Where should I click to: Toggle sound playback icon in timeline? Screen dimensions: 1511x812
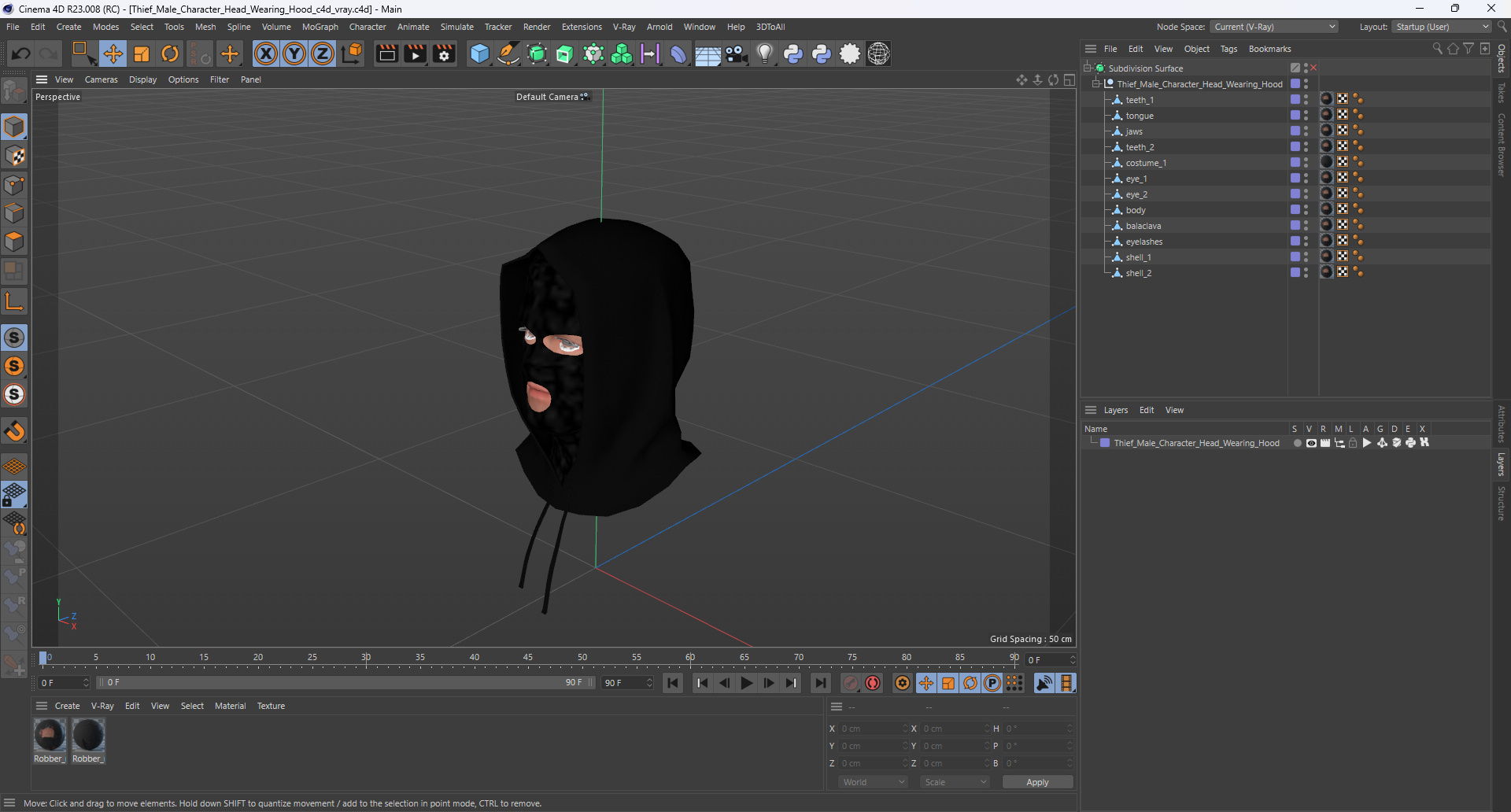pos(1044,683)
